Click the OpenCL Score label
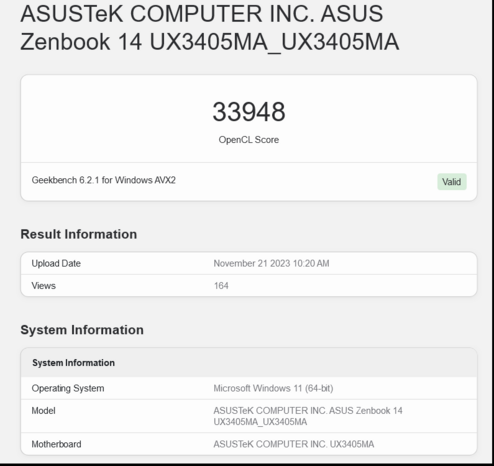This screenshot has width=494, height=466. coord(249,140)
